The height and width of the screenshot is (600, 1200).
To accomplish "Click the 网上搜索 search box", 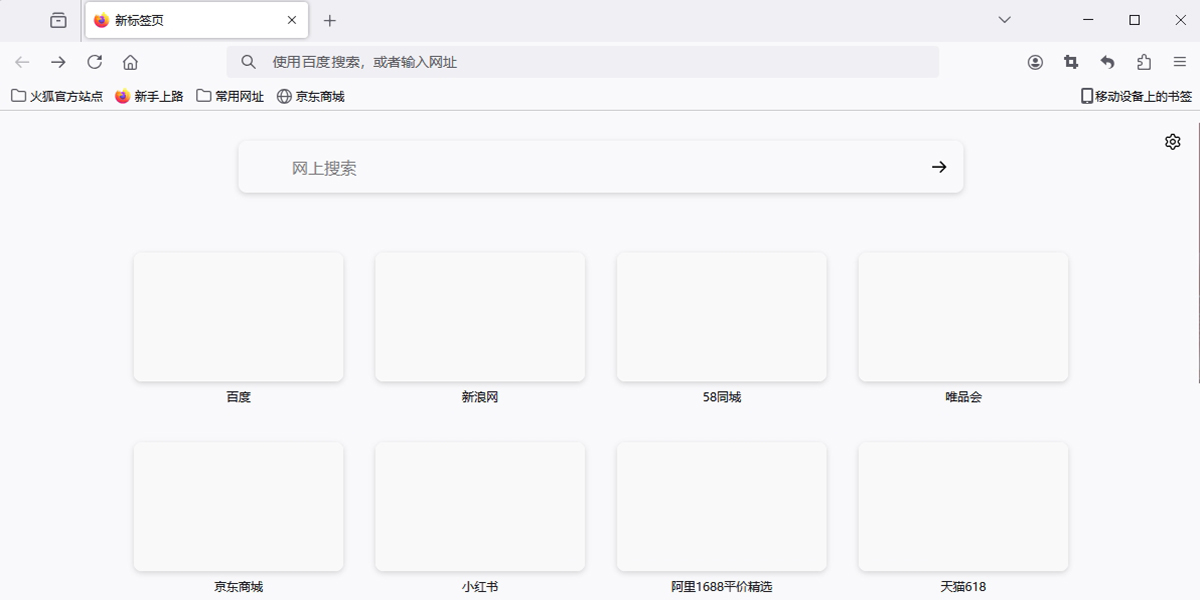I will coord(600,167).
